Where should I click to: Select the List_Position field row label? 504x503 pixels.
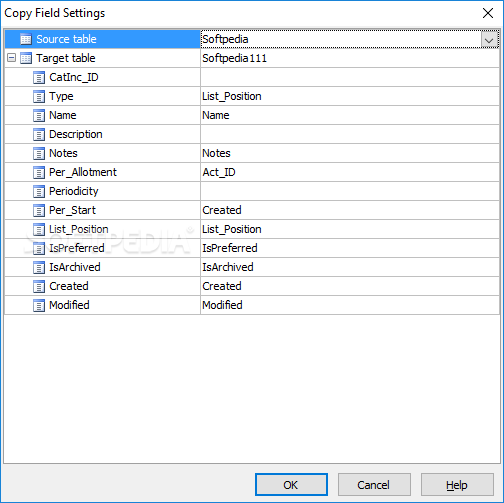point(79,229)
